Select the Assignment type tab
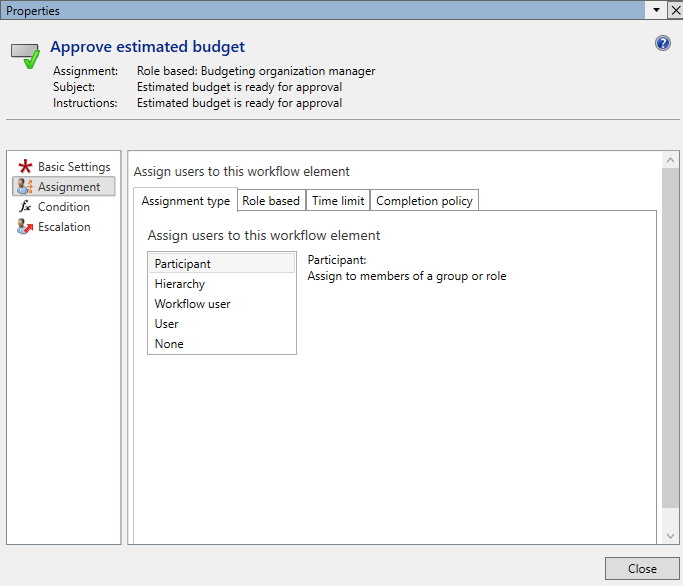This screenshot has height=586, width=683. coord(186,201)
